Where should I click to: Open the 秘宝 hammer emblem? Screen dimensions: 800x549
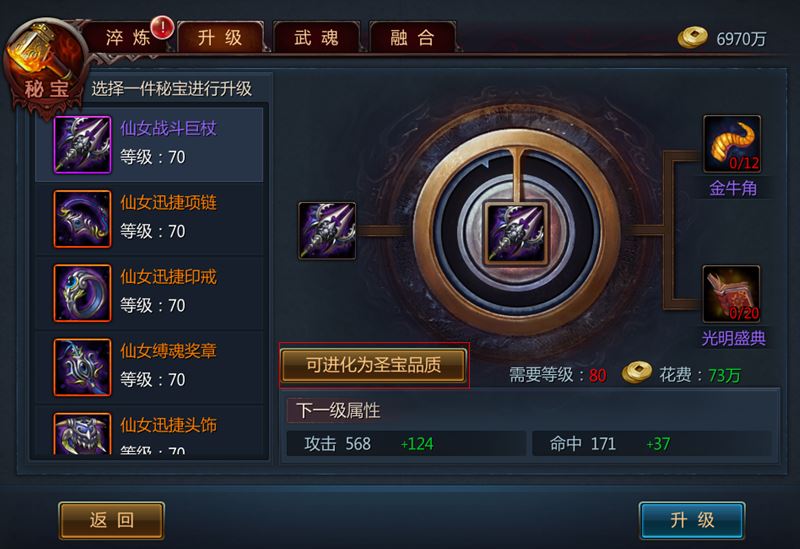point(45,65)
